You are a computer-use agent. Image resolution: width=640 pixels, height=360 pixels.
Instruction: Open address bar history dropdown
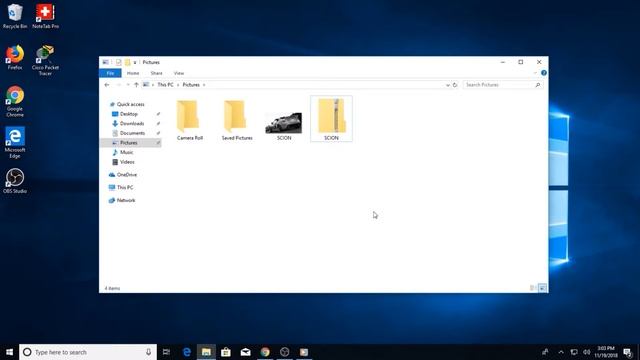(448, 85)
